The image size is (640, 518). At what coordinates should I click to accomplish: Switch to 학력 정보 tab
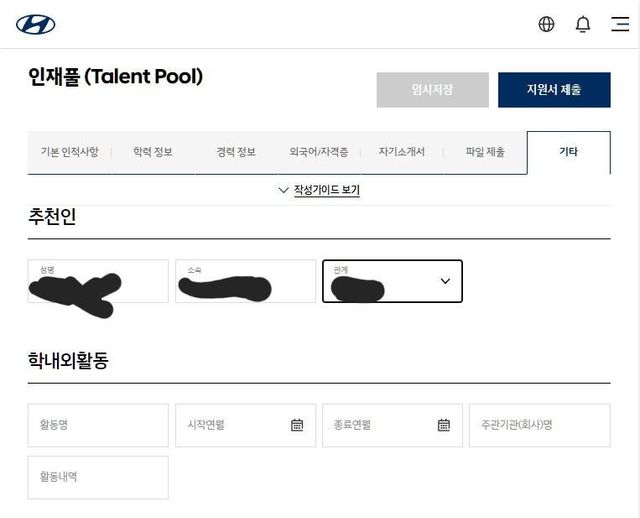pos(153,152)
